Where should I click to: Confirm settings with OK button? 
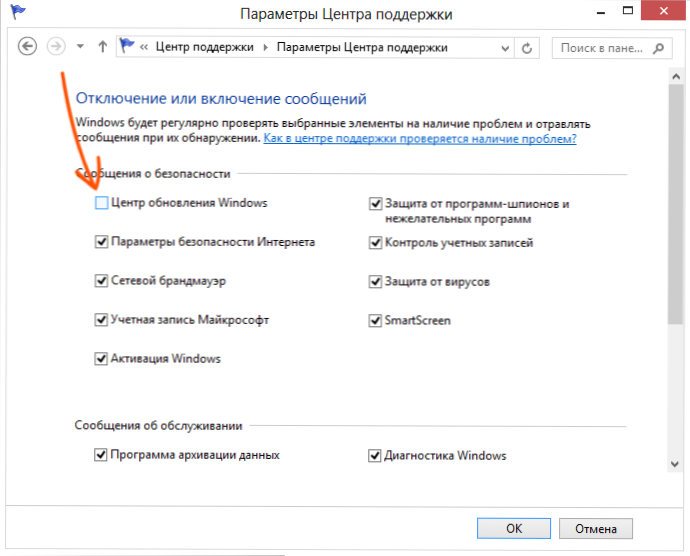click(x=514, y=528)
